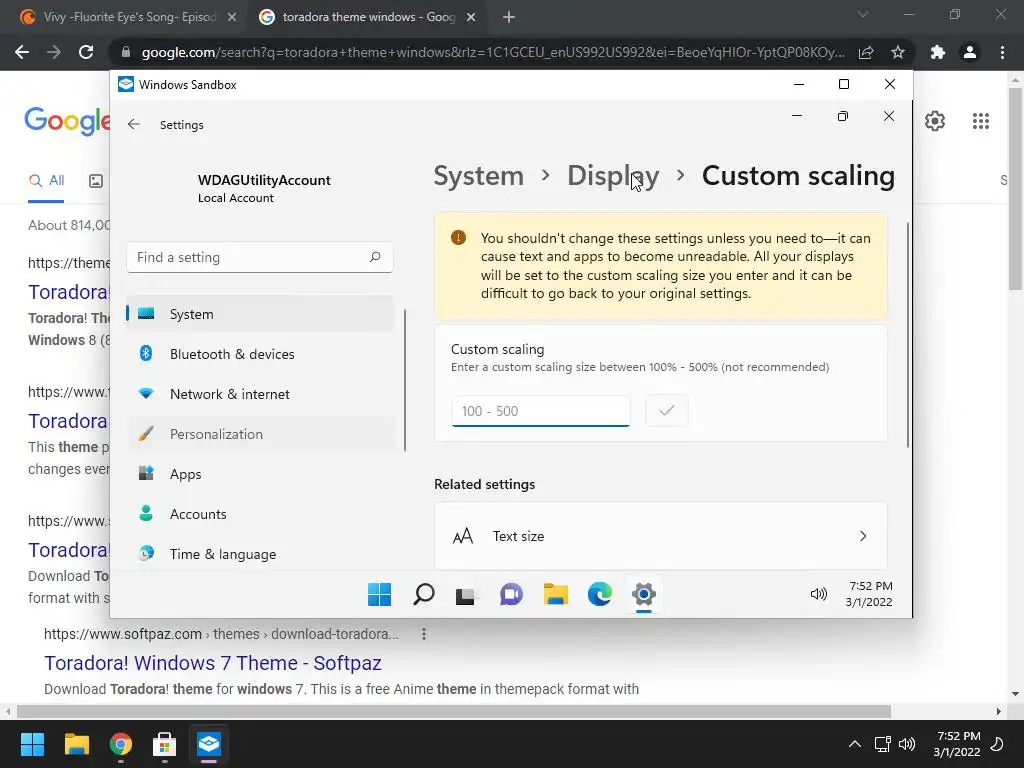Click the Personalization paintbrush icon
This screenshot has width=1024, height=768.
(146, 434)
